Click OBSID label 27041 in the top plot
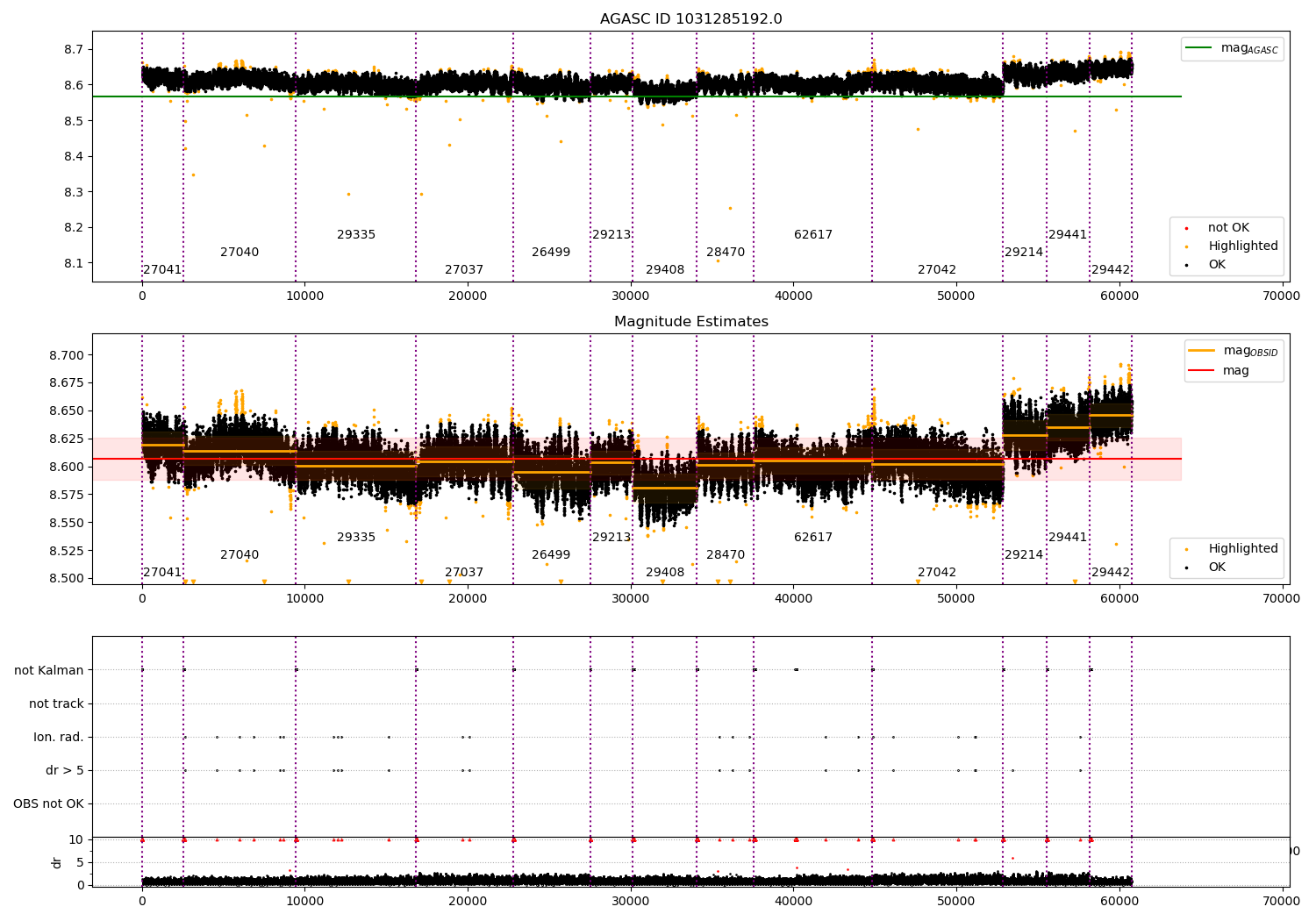 click(x=162, y=270)
